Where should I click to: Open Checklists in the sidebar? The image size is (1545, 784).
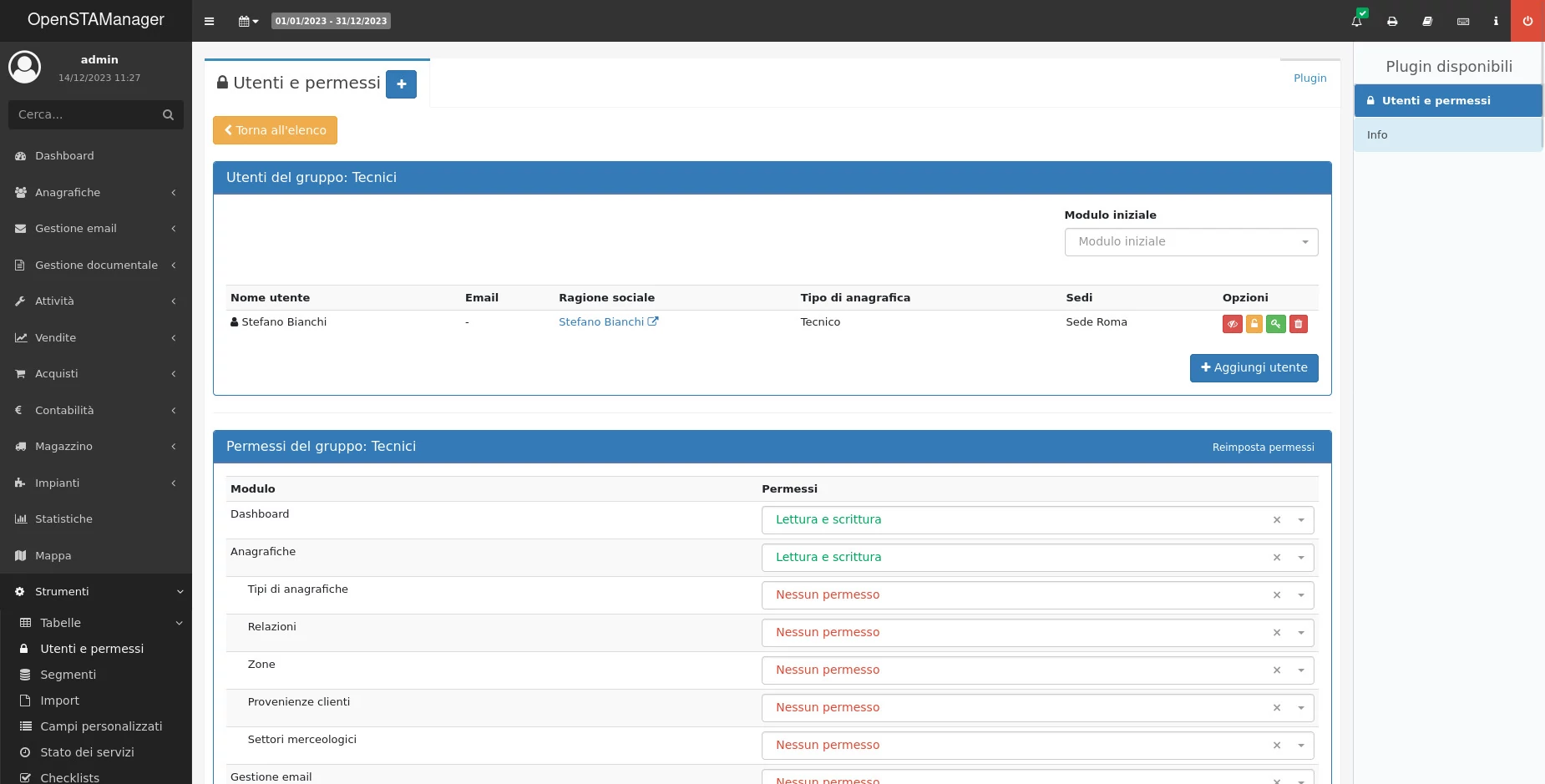(96, 777)
